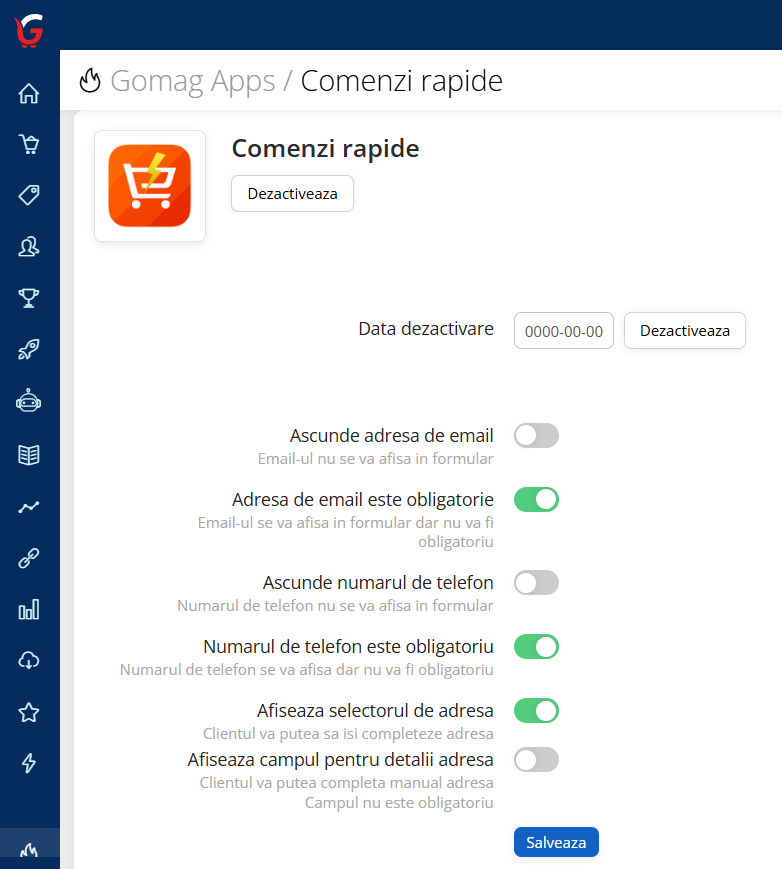Open the rocket icon in sidebar
Screen dimensions: 782x869
29,350
